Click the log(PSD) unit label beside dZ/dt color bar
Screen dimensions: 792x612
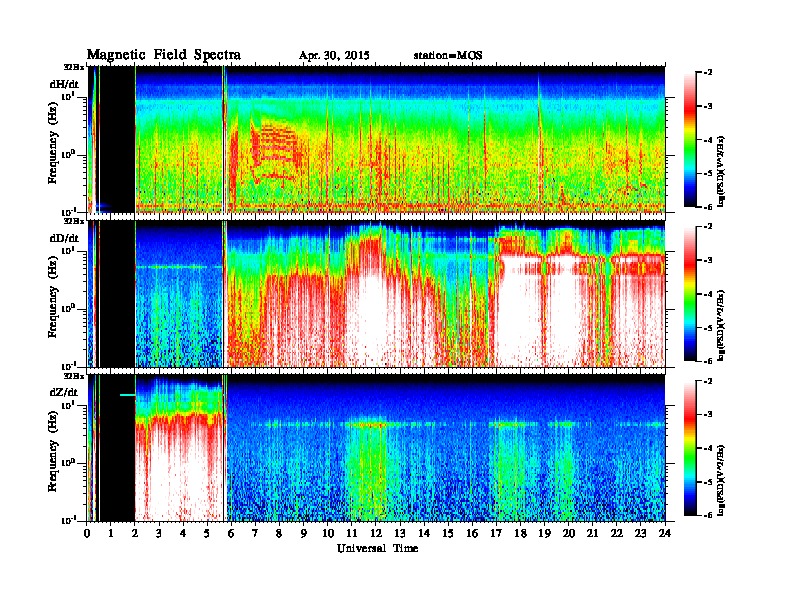[722, 480]
